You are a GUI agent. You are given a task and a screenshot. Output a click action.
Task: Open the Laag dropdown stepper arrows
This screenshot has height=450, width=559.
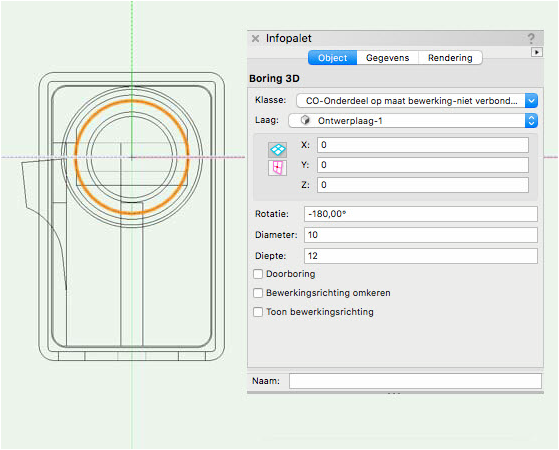coord(531,121)
